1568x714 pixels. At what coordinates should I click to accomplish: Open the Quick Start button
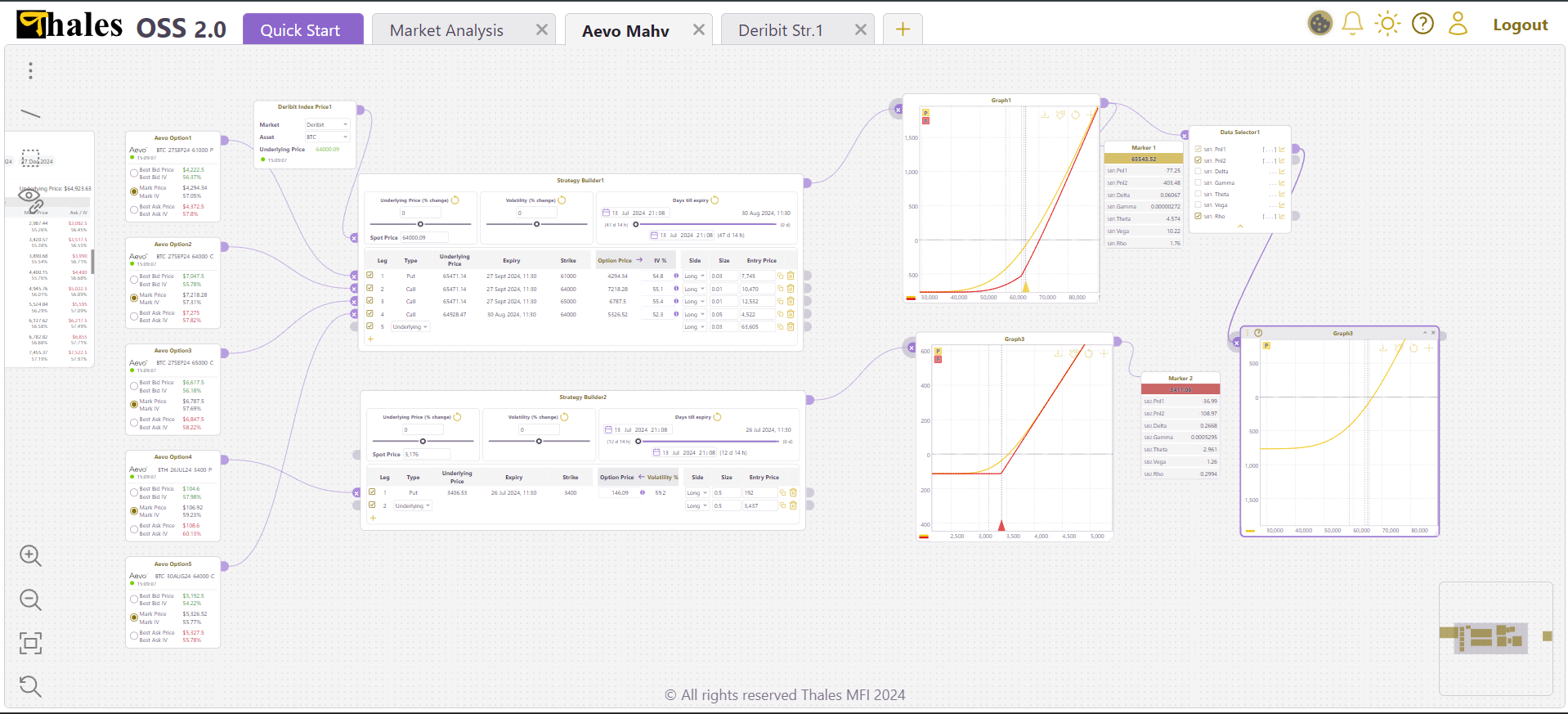[300, 30]
